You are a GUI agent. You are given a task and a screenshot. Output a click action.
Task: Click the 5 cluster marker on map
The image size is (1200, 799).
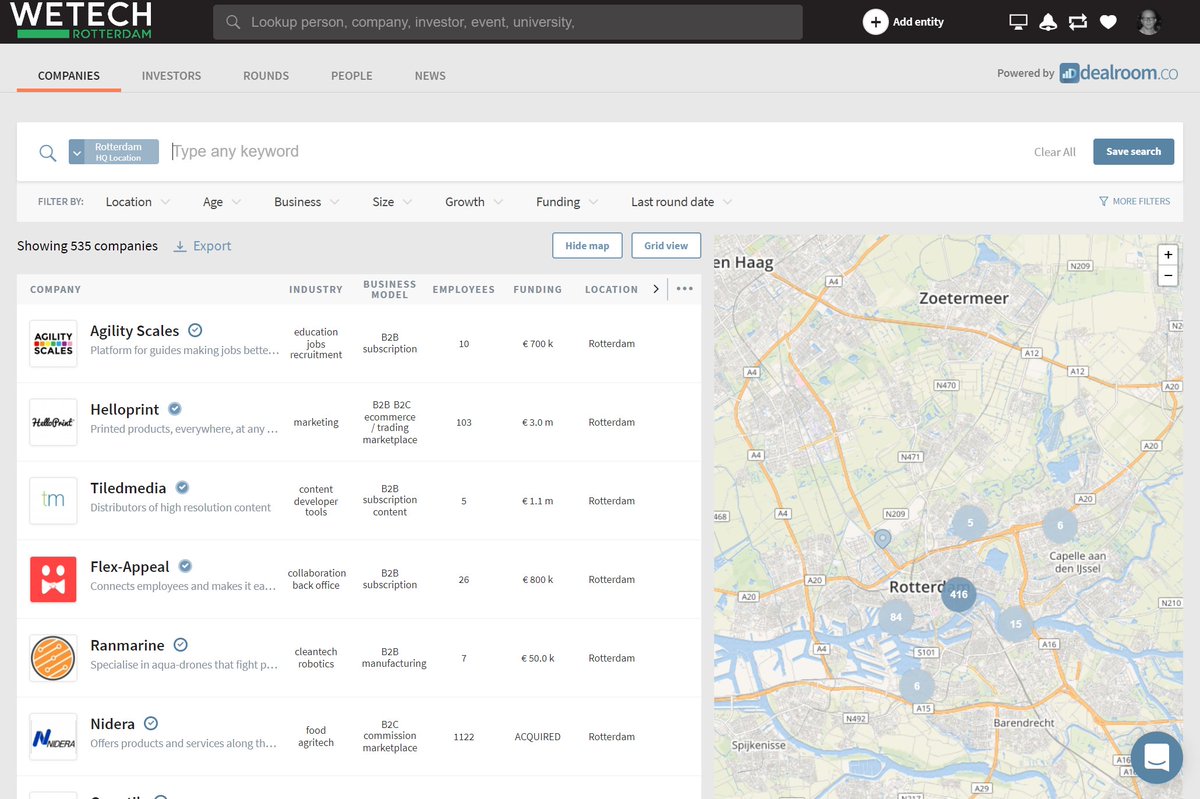[969, 522]
